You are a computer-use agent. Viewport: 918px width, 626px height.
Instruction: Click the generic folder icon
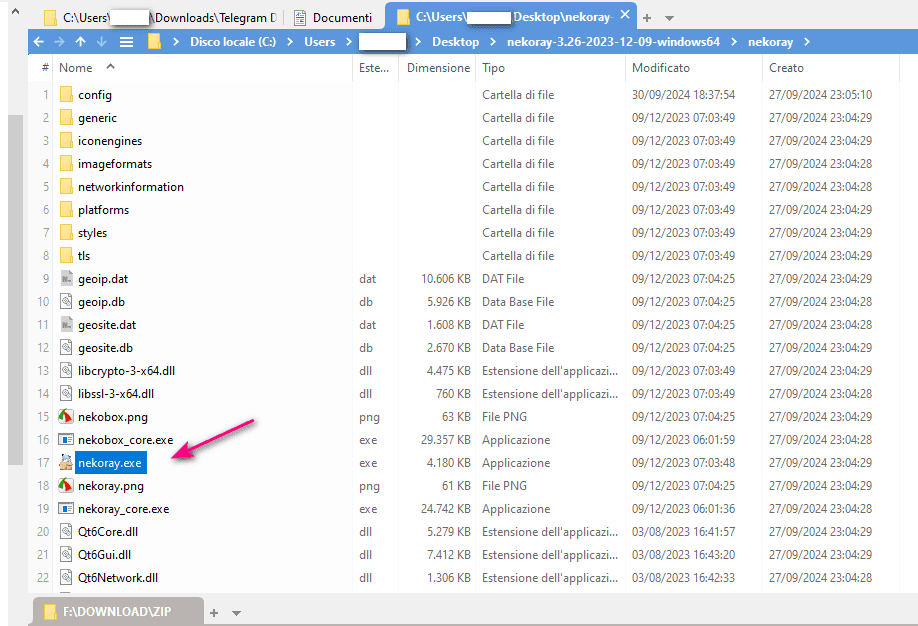(66, 117)
